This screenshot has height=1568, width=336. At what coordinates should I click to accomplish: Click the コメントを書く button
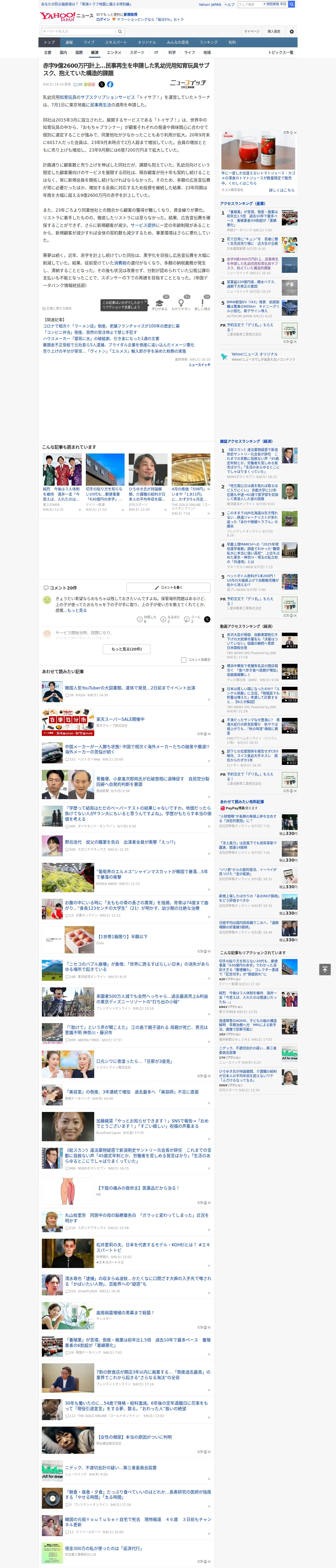[x=169, y=588]
